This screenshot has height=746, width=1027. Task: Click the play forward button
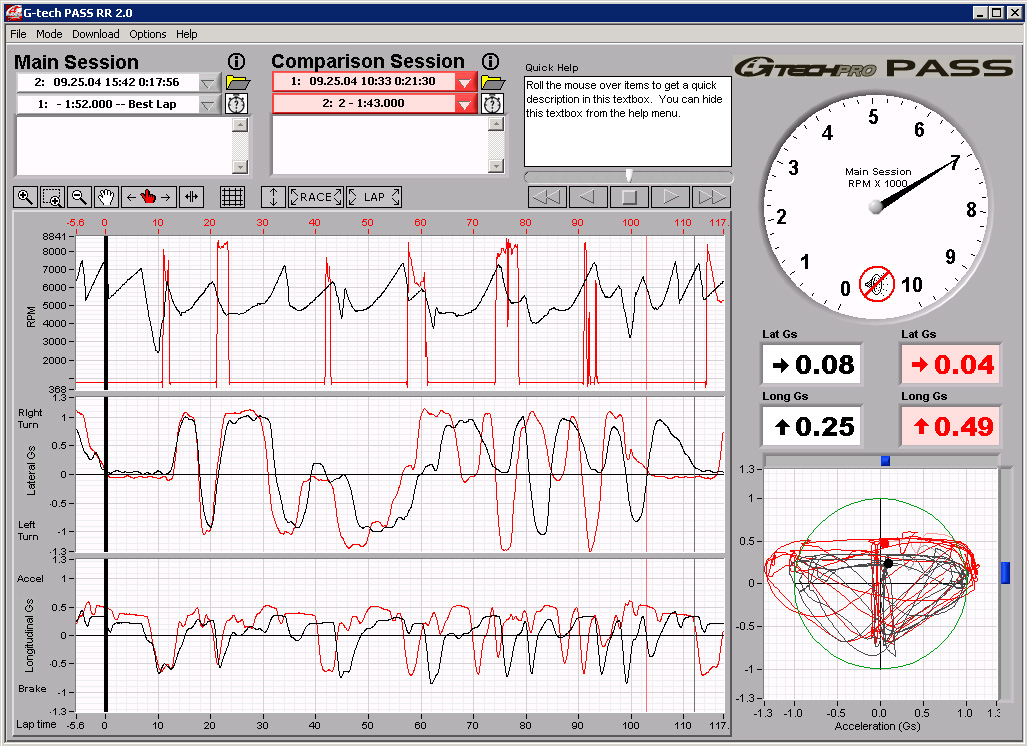coord(670,197)
